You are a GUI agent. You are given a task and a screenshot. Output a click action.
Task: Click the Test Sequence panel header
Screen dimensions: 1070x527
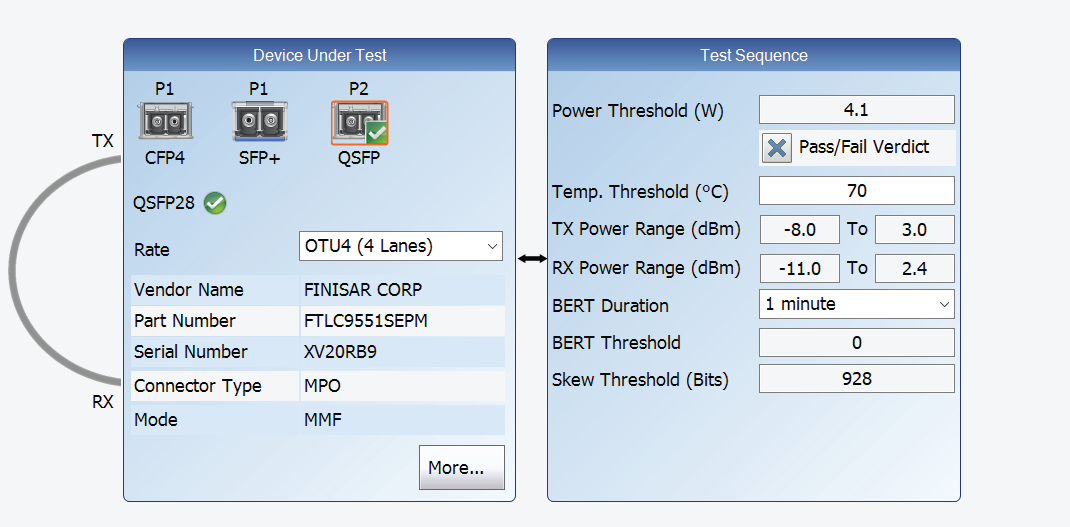pyautogui.click(x=753, y=55)
